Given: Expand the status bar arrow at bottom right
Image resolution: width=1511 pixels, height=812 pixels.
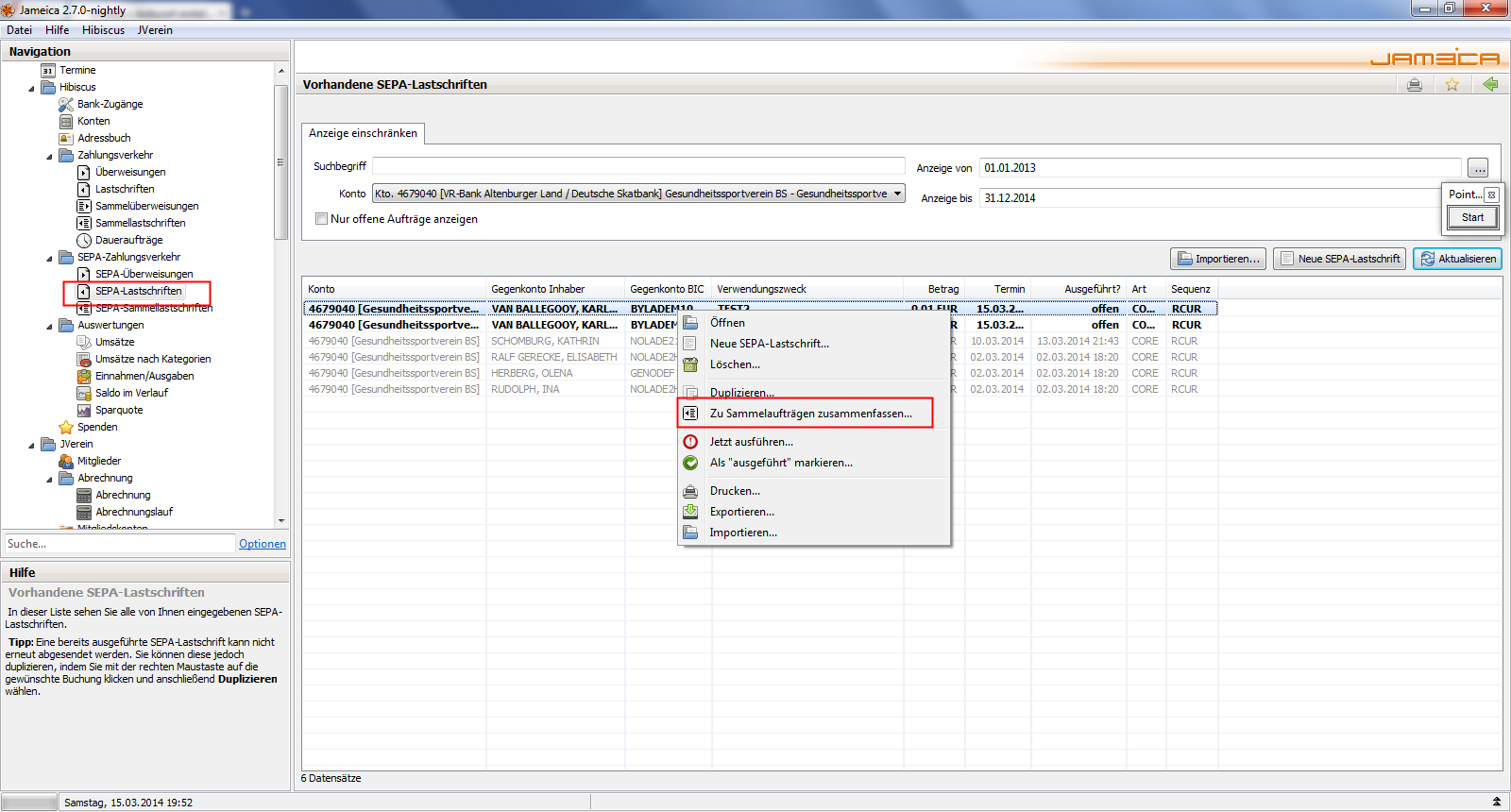Looking at the screenshot, I should (x=1497, y=802).
